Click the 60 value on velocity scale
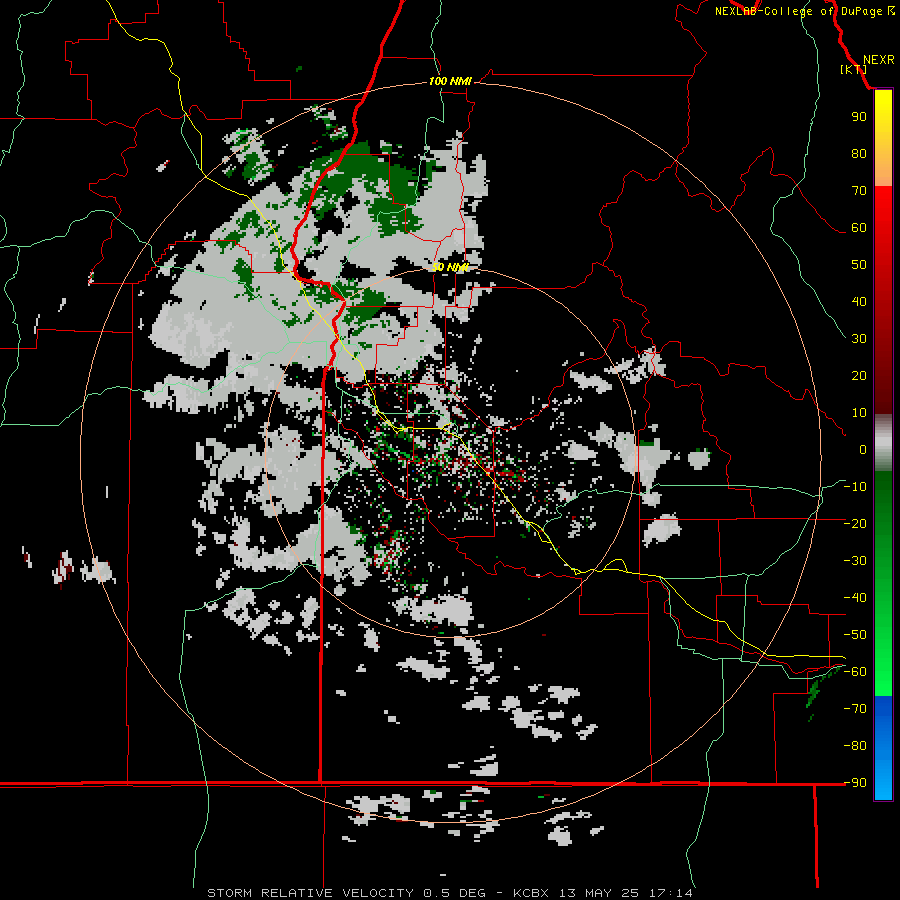Image resolution: width=900 pixels, height=900 pixels. click(x=859, y=227)
